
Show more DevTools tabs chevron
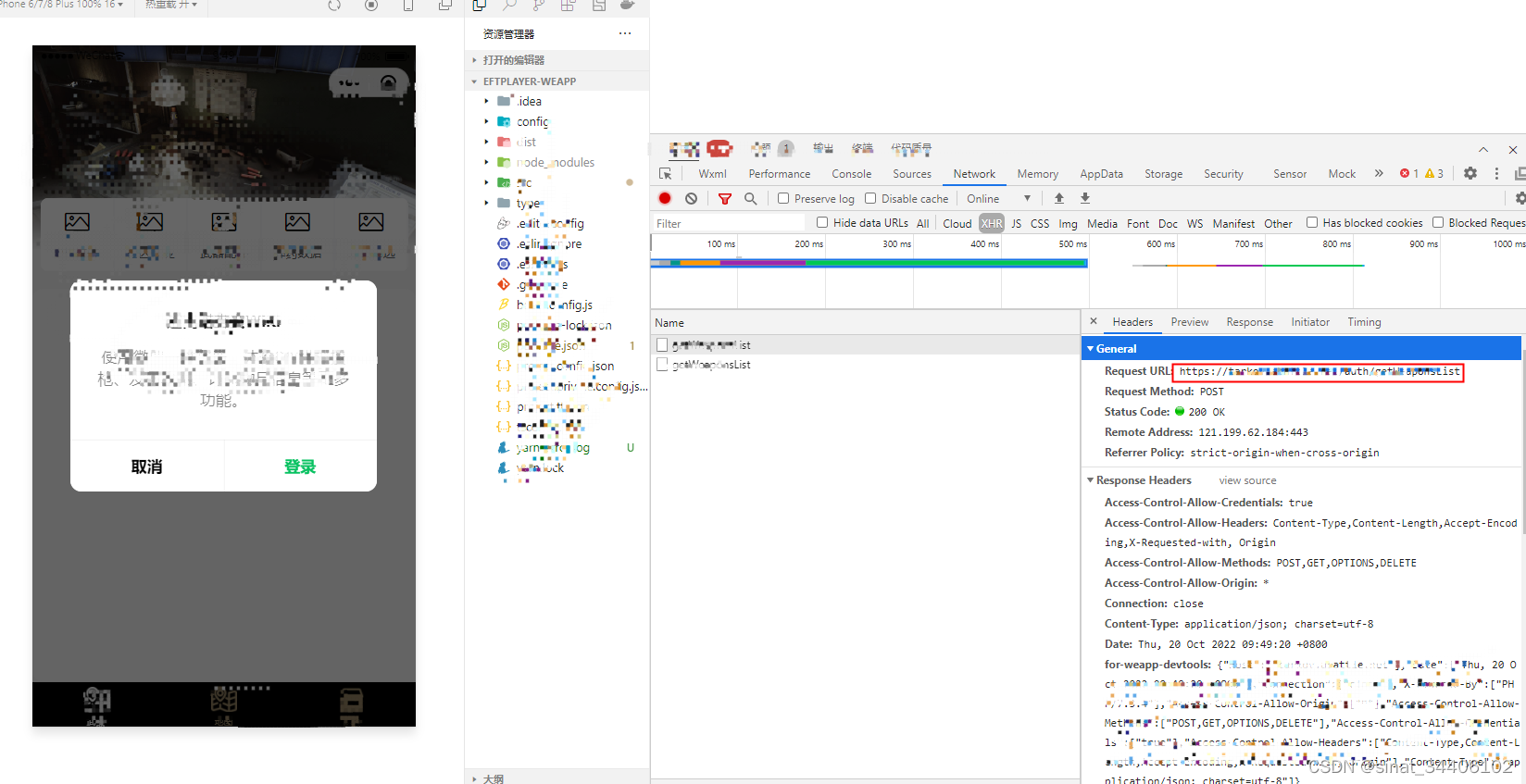click(x=1379, y=173)
